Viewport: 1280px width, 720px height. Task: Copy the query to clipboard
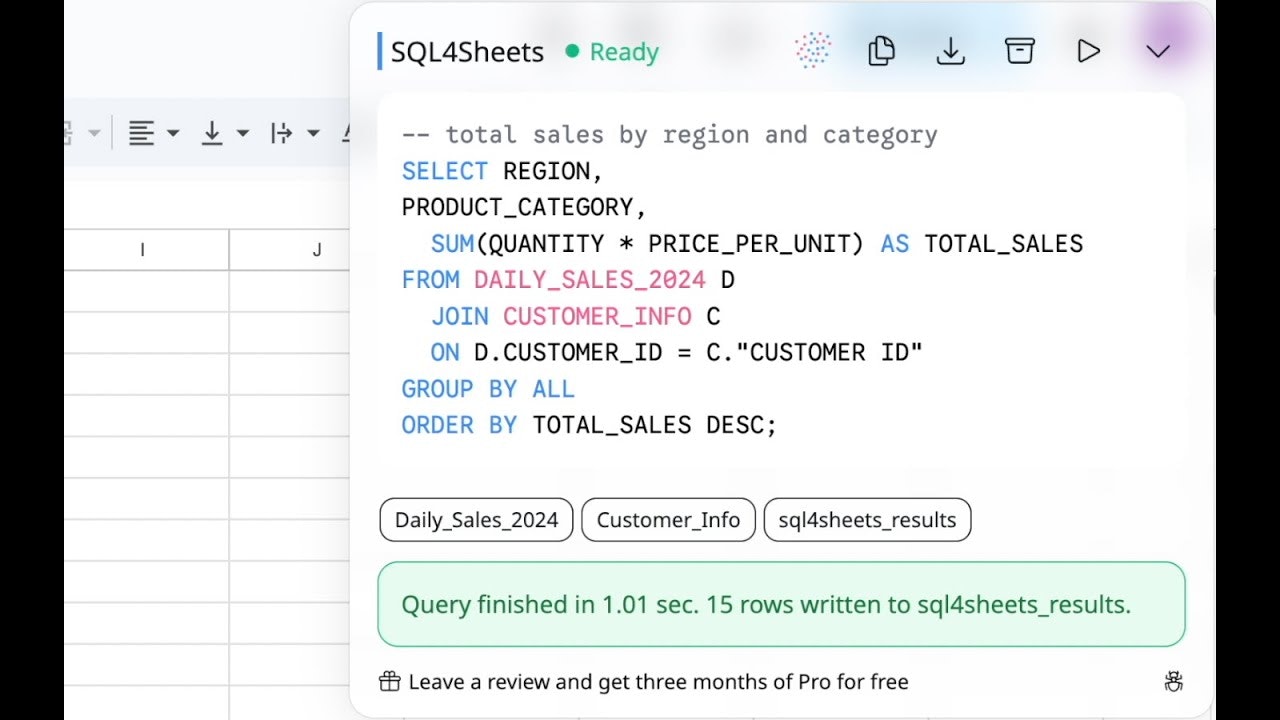click(x=881, y=49)
